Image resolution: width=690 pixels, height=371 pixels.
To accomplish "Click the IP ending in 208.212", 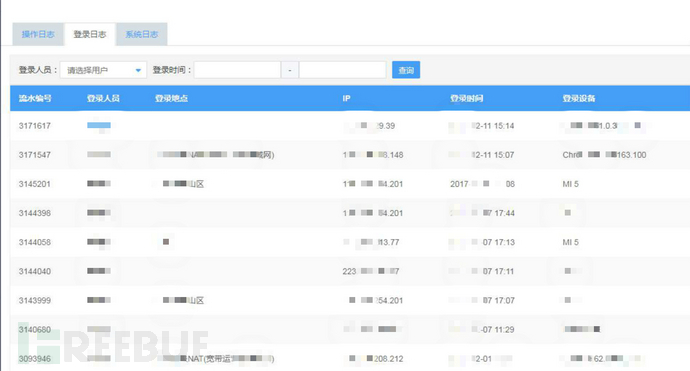I will tap(375, 359).
